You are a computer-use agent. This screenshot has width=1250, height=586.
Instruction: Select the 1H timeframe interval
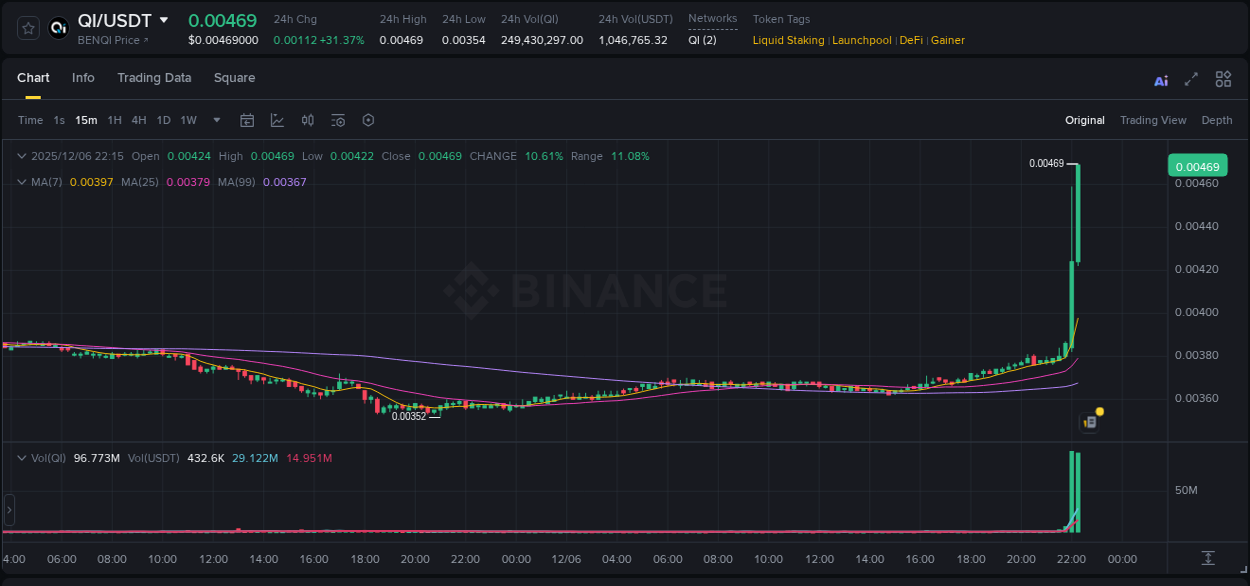(113, 120)
